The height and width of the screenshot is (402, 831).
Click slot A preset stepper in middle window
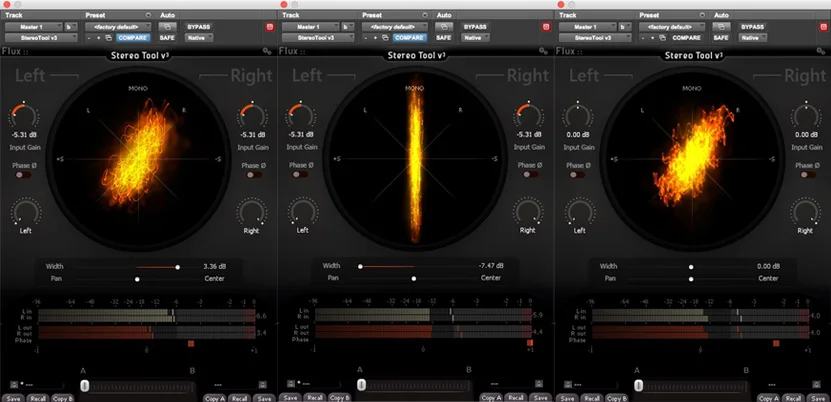click(290, 384)
